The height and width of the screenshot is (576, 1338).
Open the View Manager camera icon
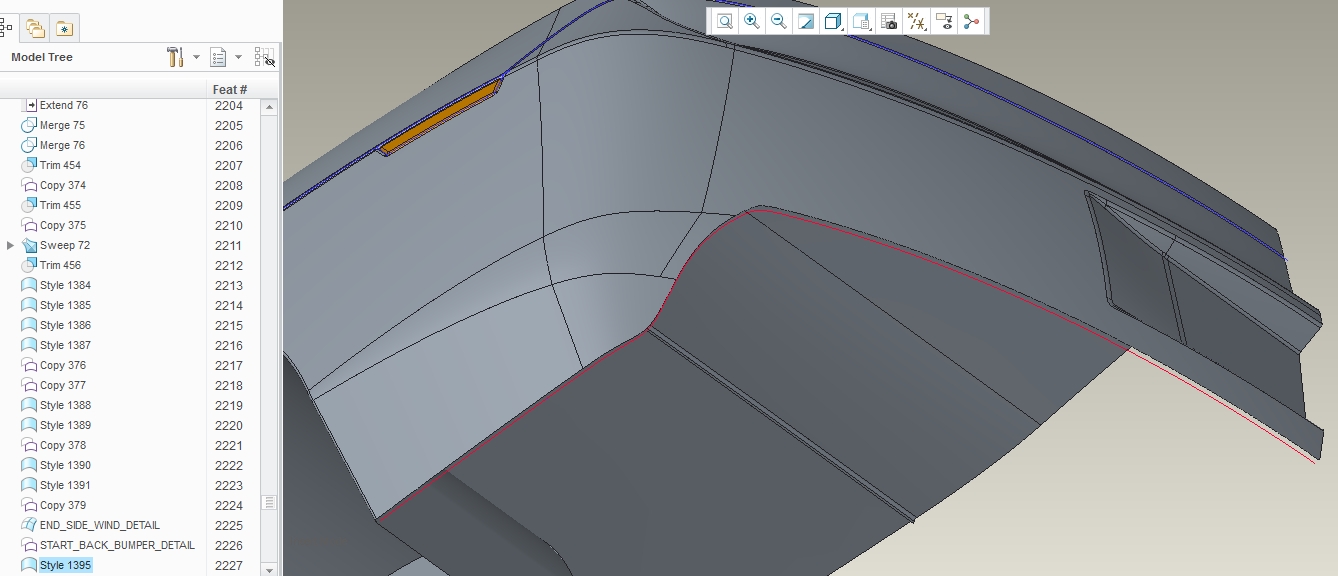[x=888, y=21]
